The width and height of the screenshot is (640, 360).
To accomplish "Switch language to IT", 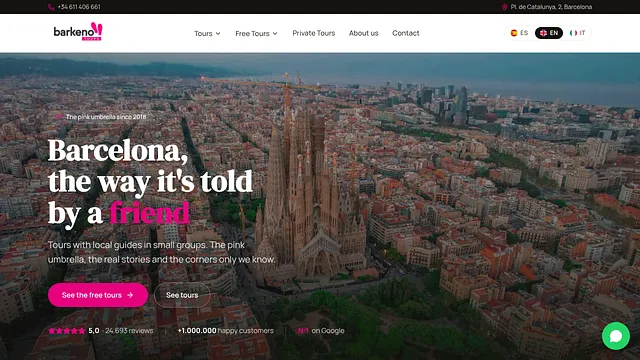I will click(578, 33).
